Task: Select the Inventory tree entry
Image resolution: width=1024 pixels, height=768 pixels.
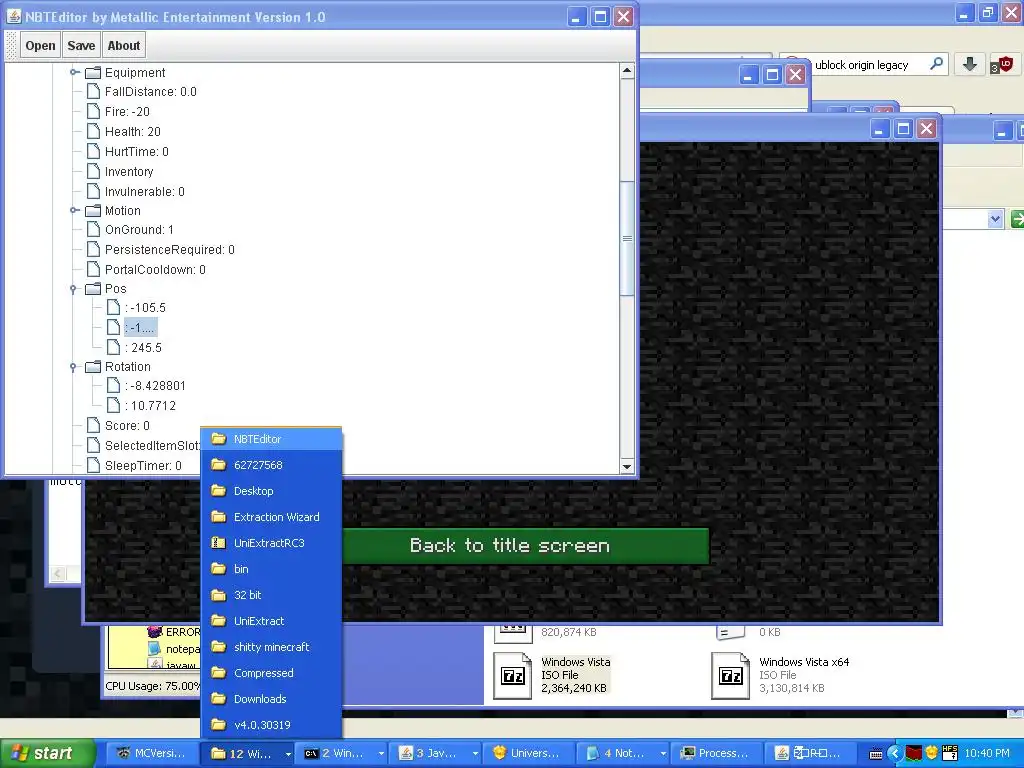Action: point(129,172)
